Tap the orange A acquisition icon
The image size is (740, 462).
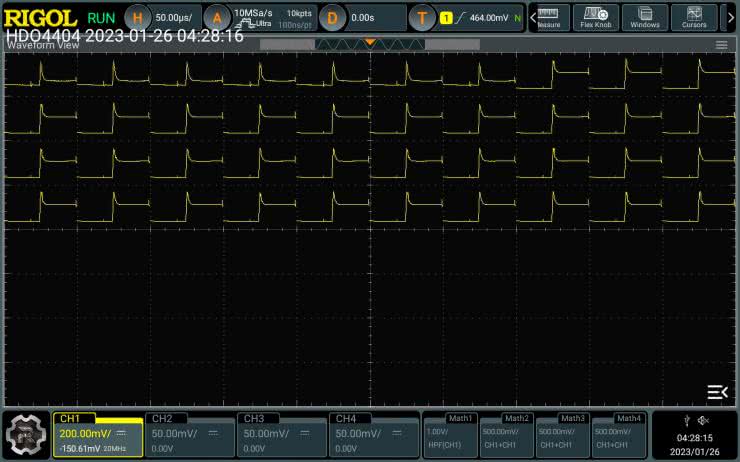(217, 17)
